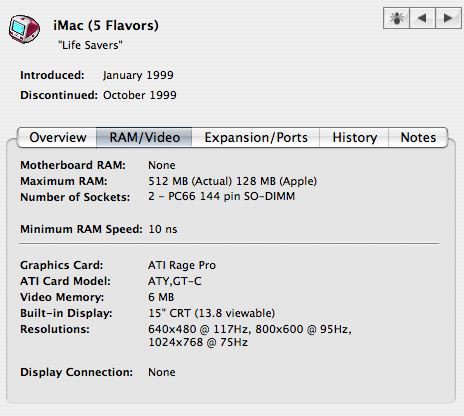Select the 1024x768 @ 75Hz resolution line
Viewport: 464px width, 416px height.
(x=198, y=342)
